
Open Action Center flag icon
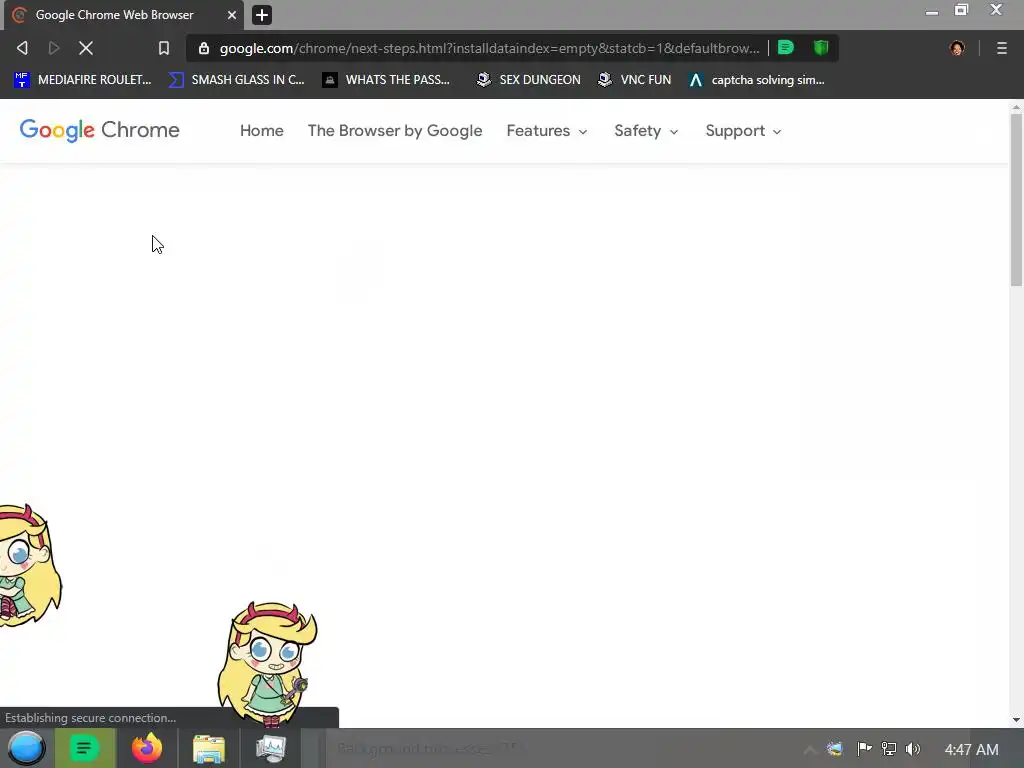(x=864, y=748)
